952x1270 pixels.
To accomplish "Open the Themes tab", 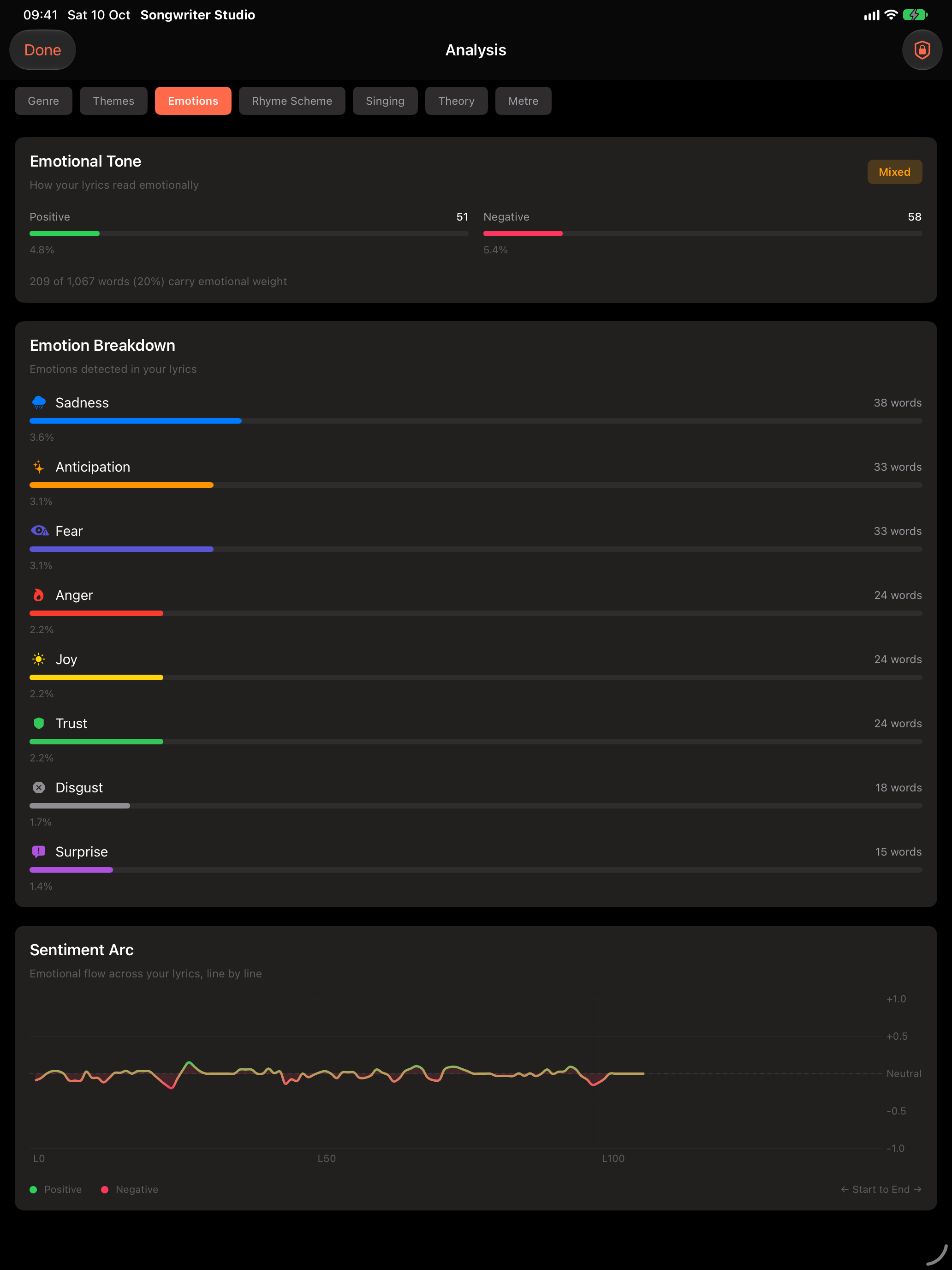I will click(113, 101).
